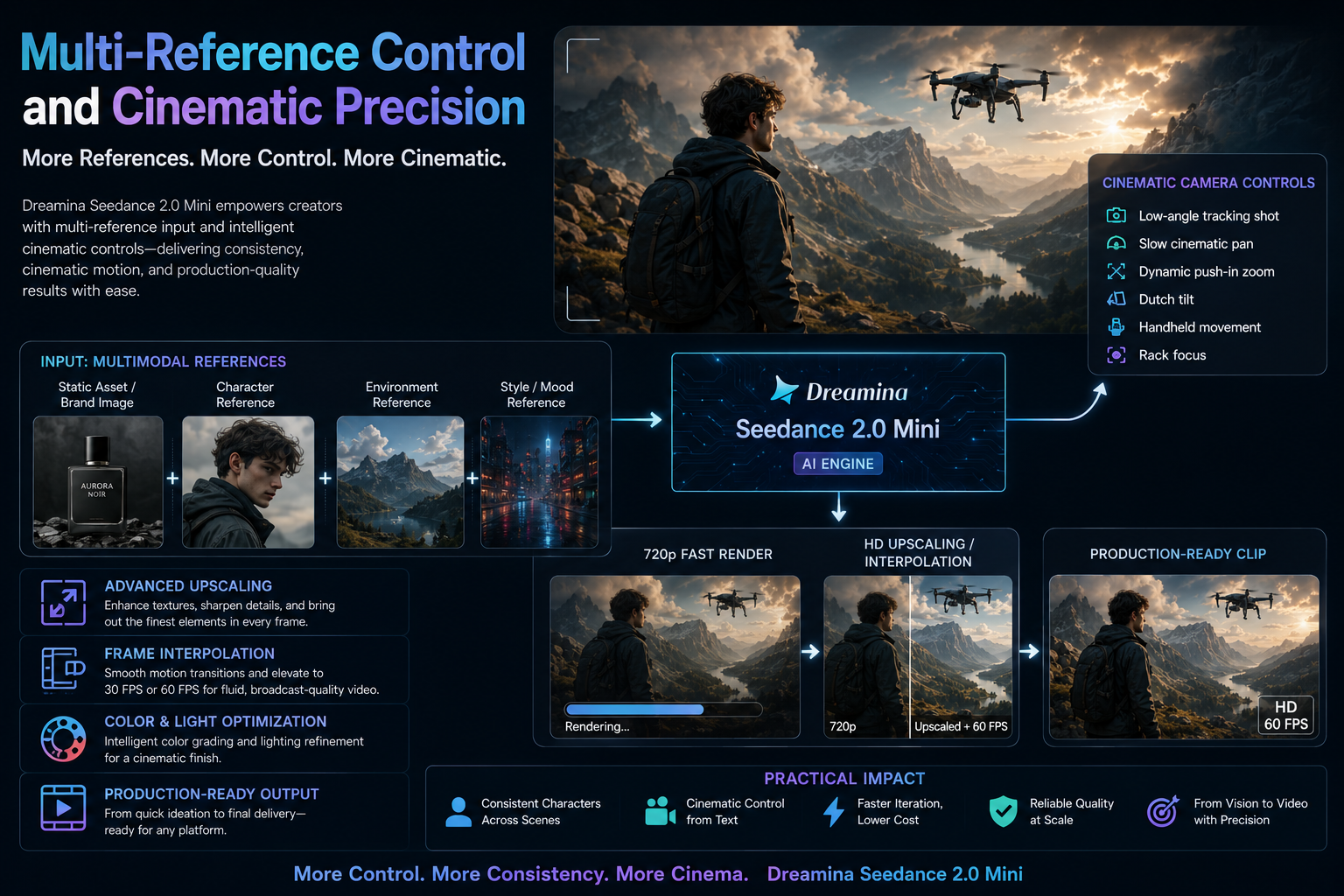Image resolution: width=1344 pixels, height=896 pixels.
Task: Click the 720p FAST RENDER label
Action: coord(708,554)
